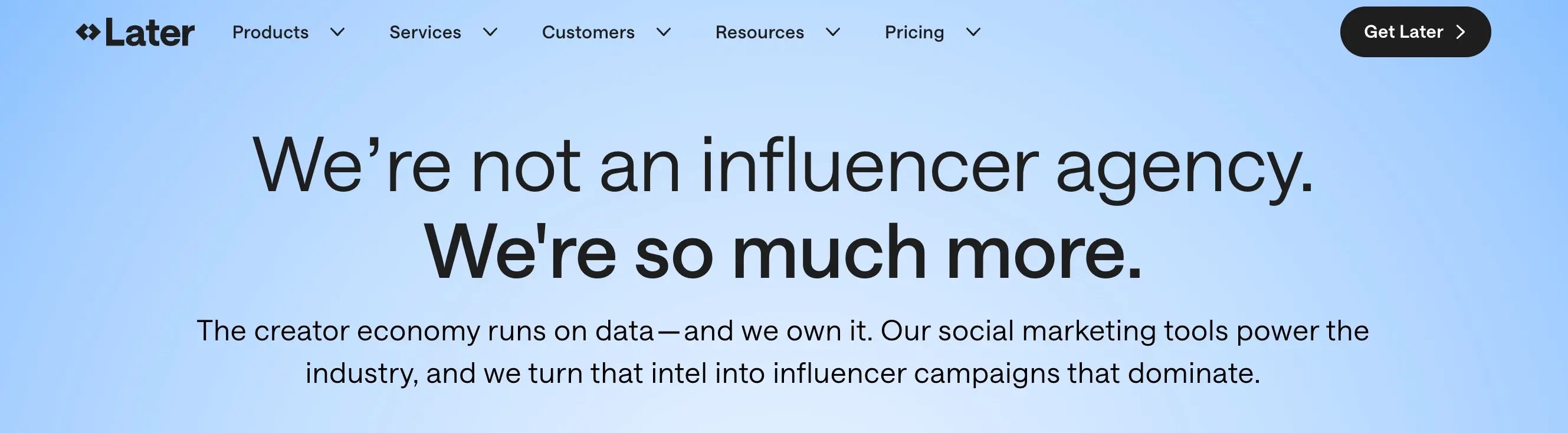Expand the chevron next to Products

[x=338, y=32]
